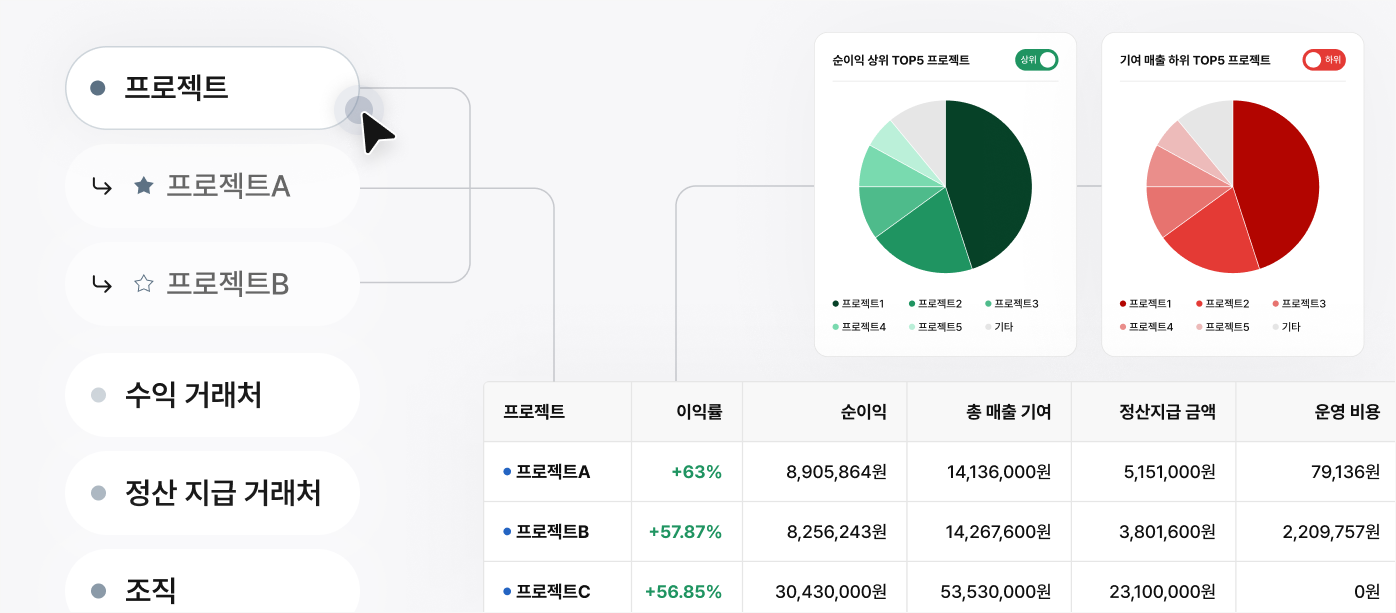
Task: Select the 수익 거래처 menu item
Action: [212, 395]
